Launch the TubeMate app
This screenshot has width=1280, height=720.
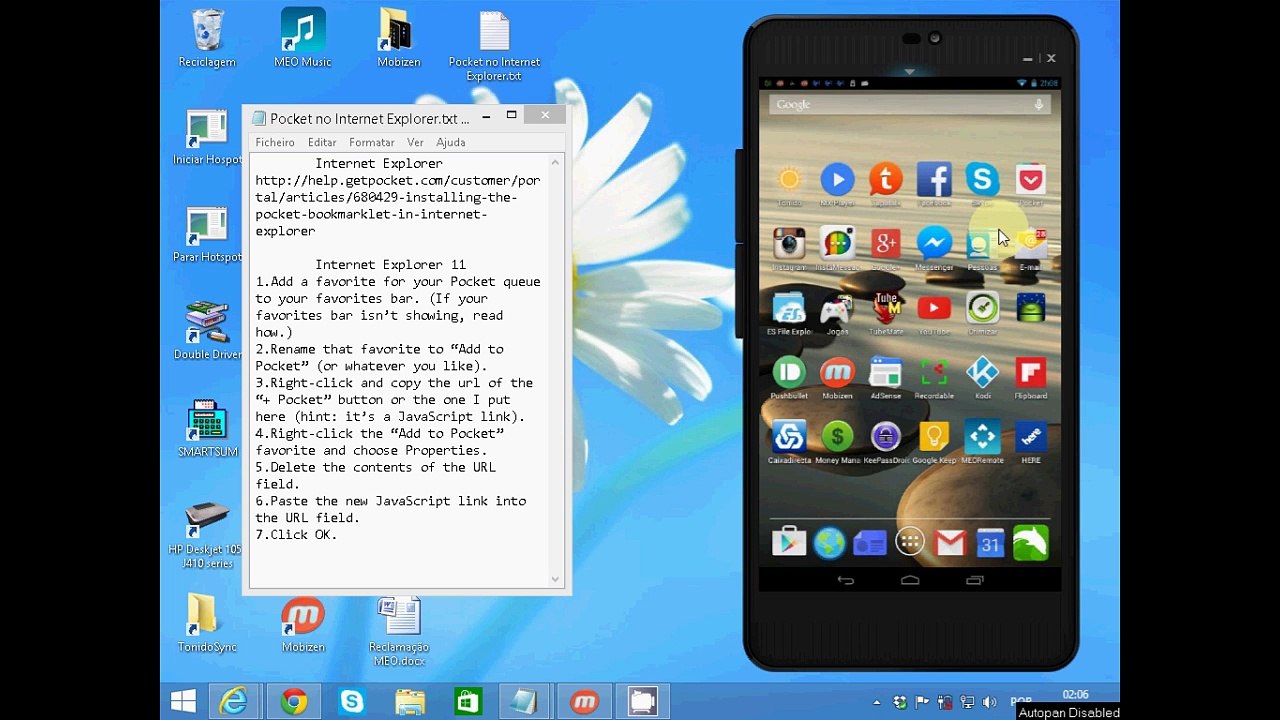tap(885, 308)
